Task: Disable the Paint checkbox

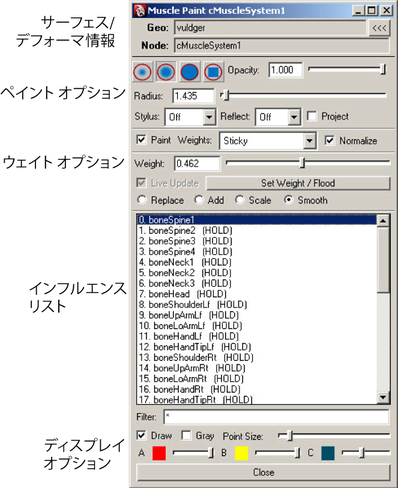Action: pos(141,140)
